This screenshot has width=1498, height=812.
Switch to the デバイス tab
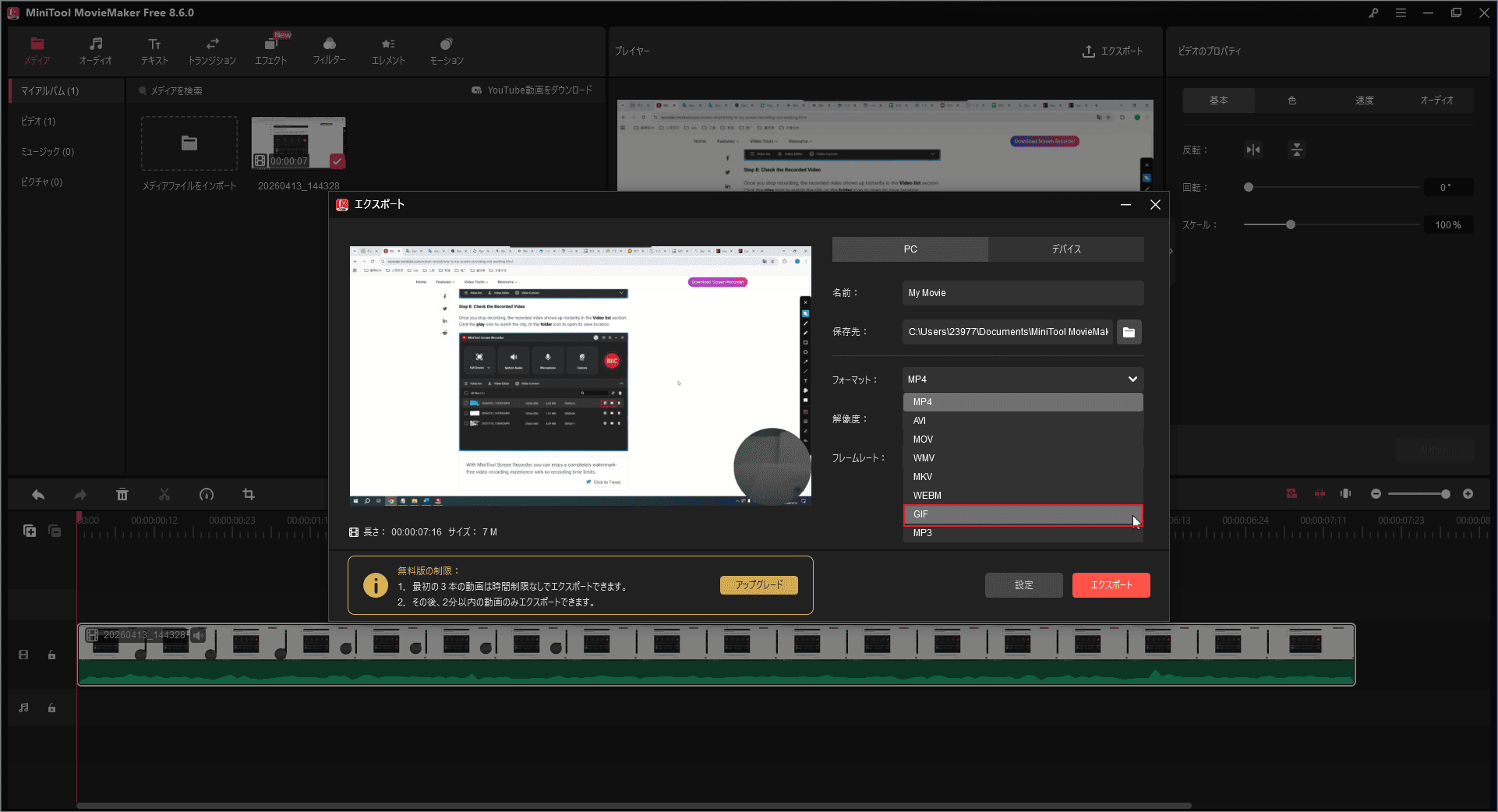coord(1066,249)
